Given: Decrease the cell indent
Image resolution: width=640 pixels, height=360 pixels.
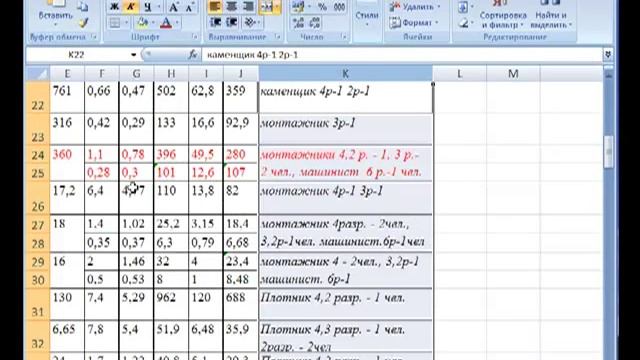Looking at the screenshot, I should coord(216,22).
